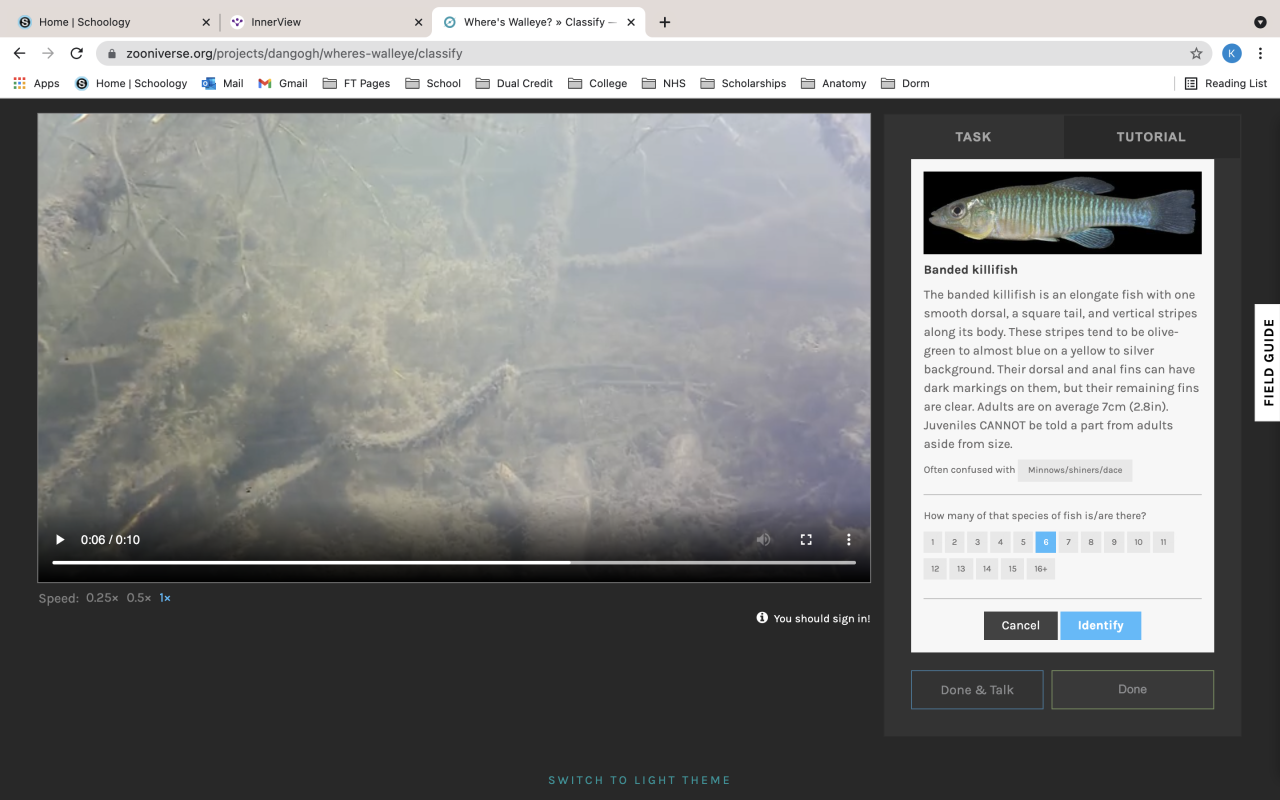Image resolution: width=1280 pixels, height=800 pixels.
Task: Enter fullscreen video mode
Action: 806,540
